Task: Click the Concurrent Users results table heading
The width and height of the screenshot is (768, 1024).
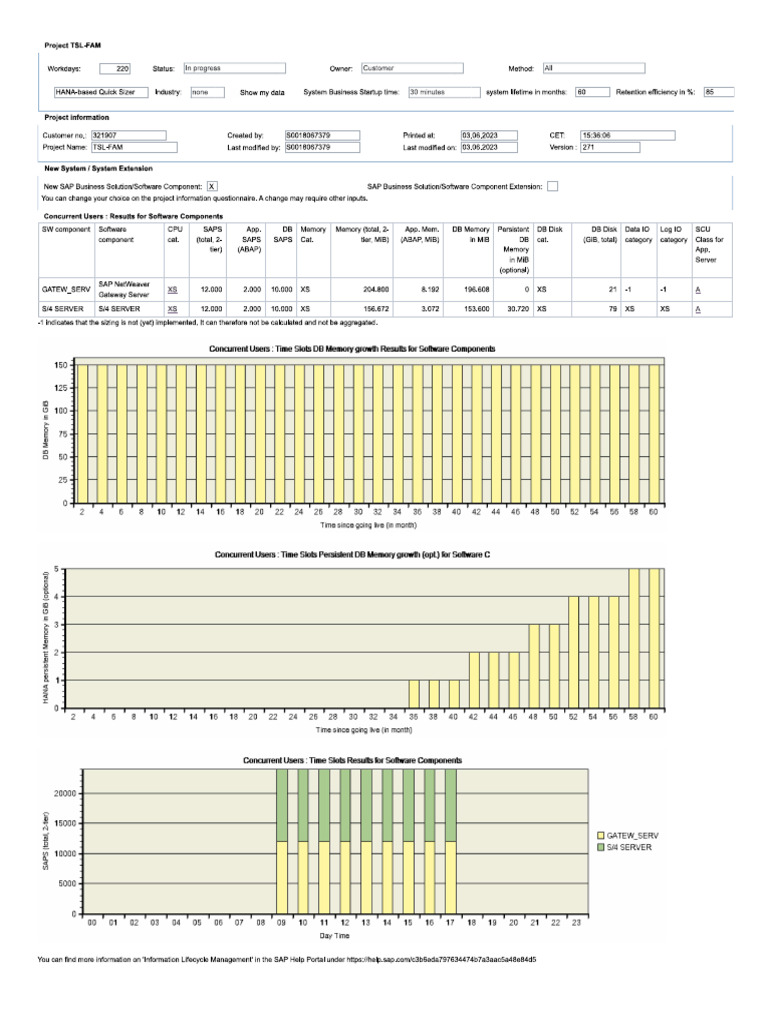Action: (x=133, y=216)
